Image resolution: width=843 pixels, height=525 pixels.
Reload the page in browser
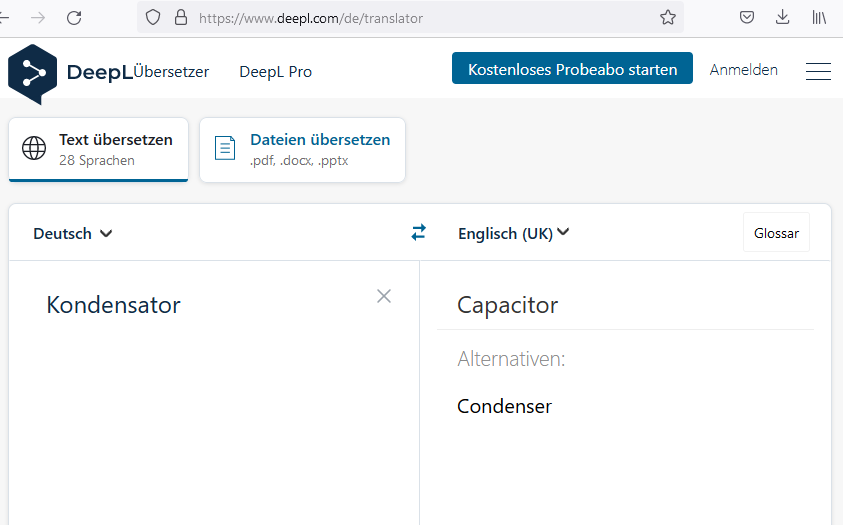74,18
